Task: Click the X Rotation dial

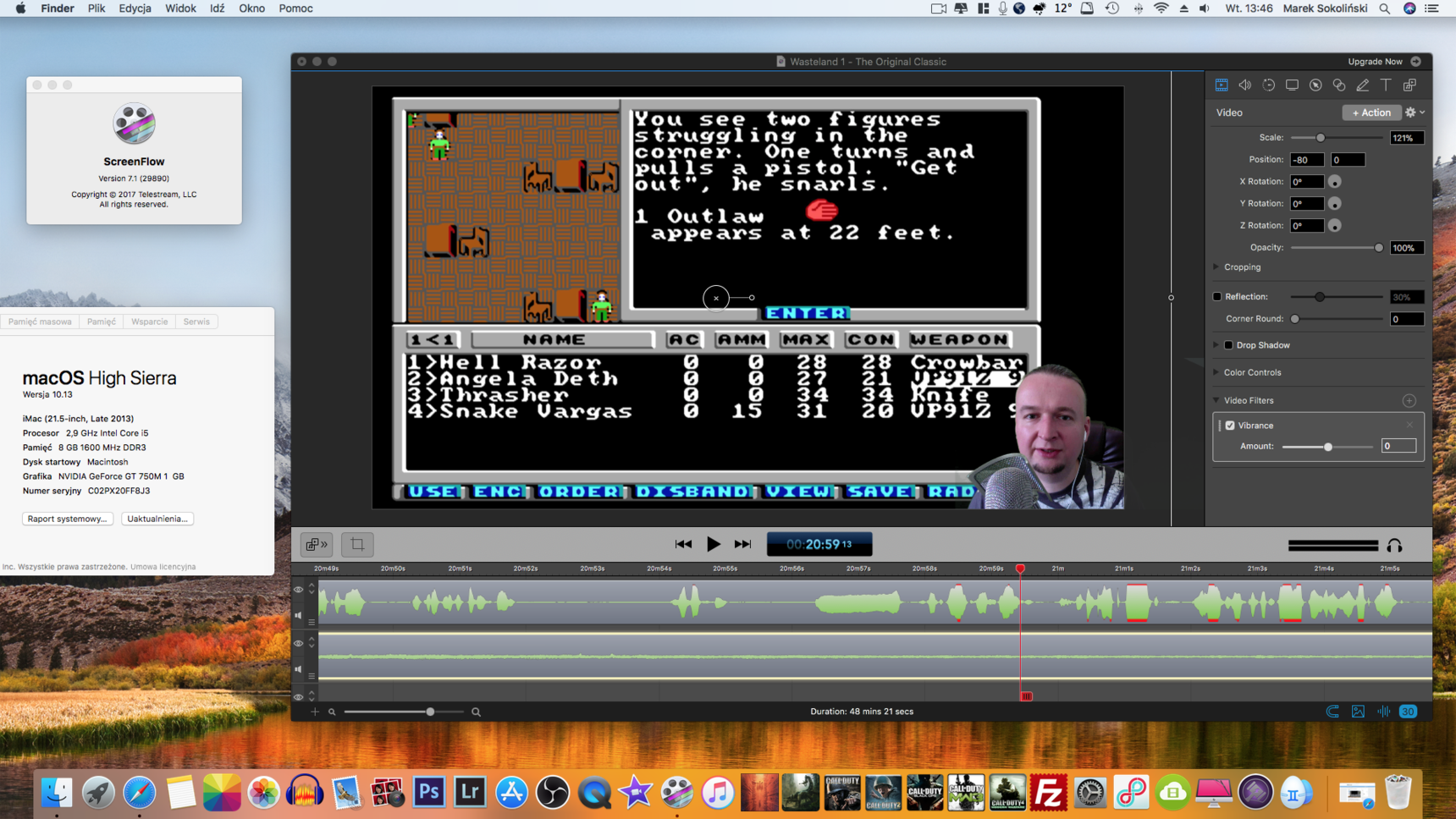Action: click(x=1335, y=182)
